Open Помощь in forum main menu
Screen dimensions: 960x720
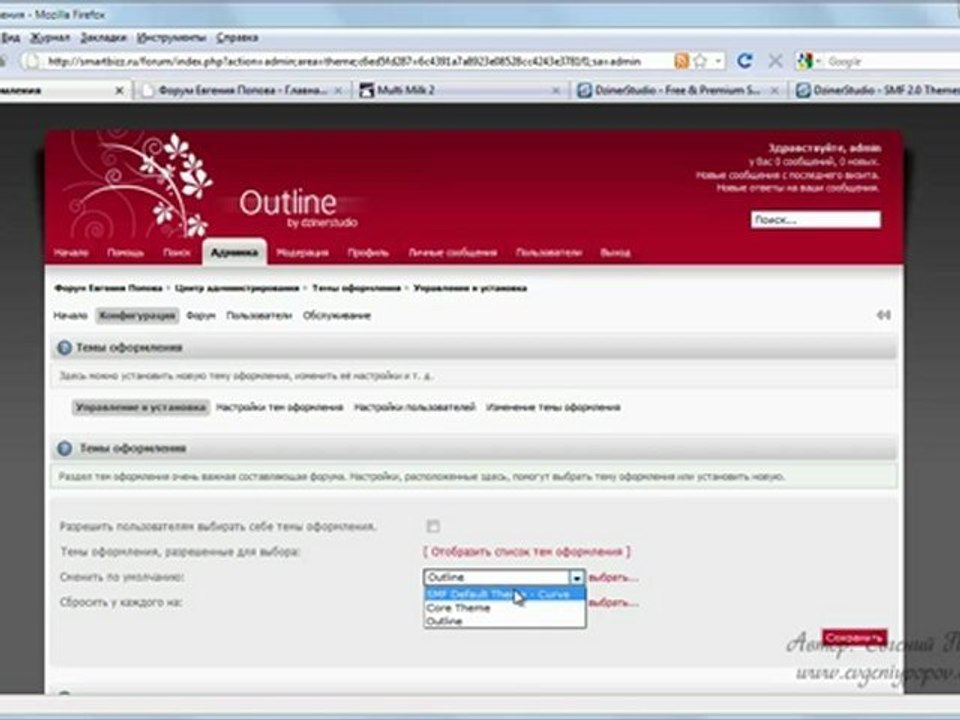[x=126, y=252]
